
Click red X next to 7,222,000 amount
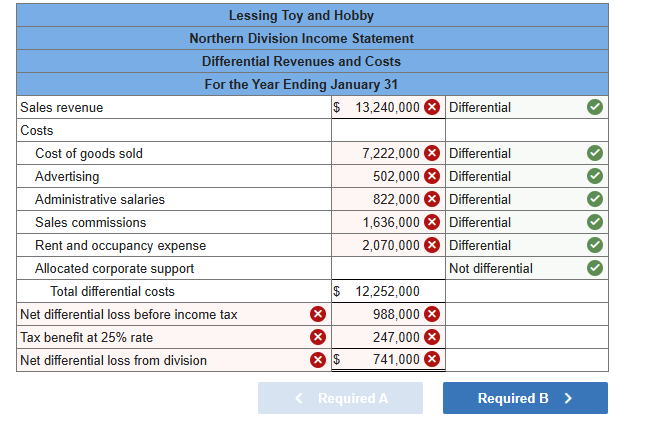click(432, 154)
